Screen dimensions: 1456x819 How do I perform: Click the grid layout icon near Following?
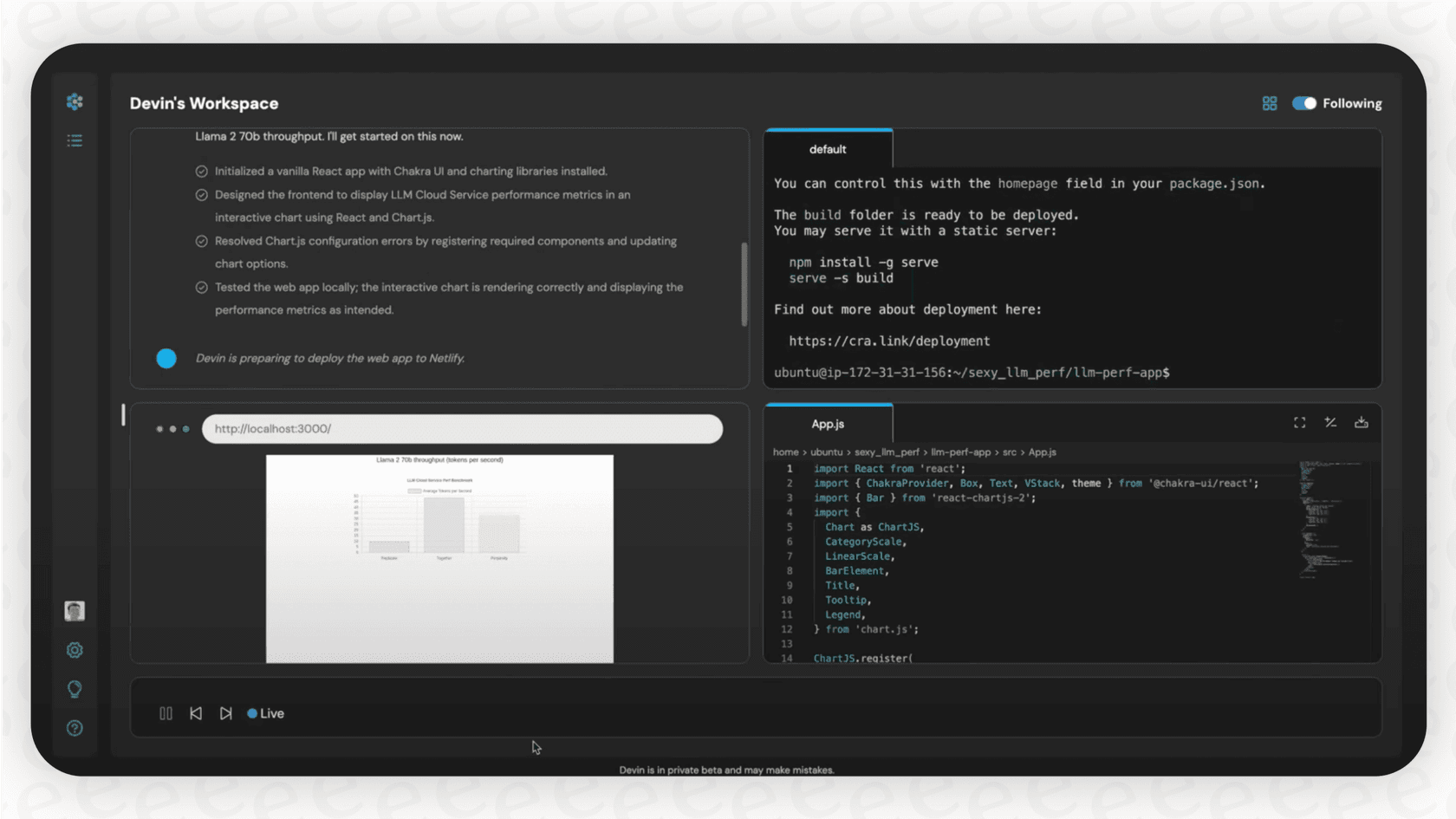point(1270,102)
